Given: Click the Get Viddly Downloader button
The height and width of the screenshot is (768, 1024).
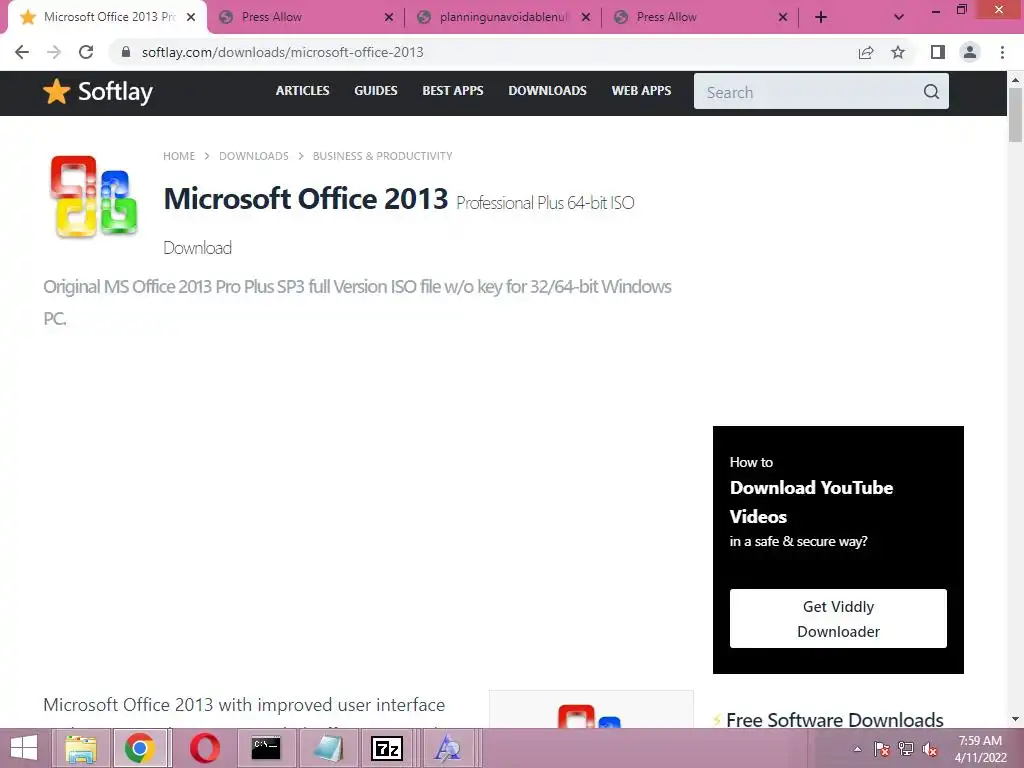Looking at the screenshot, I should click(x=838, y=618).
